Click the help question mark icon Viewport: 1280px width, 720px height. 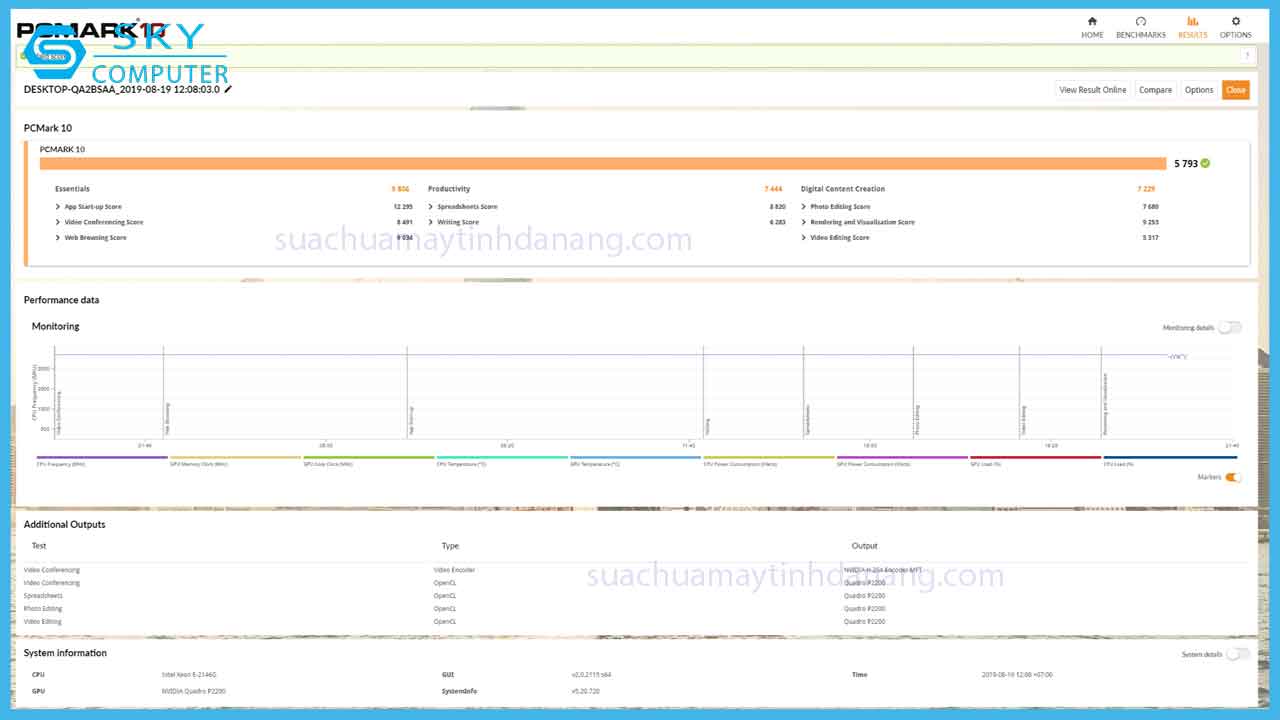(x=1248, y=56)
